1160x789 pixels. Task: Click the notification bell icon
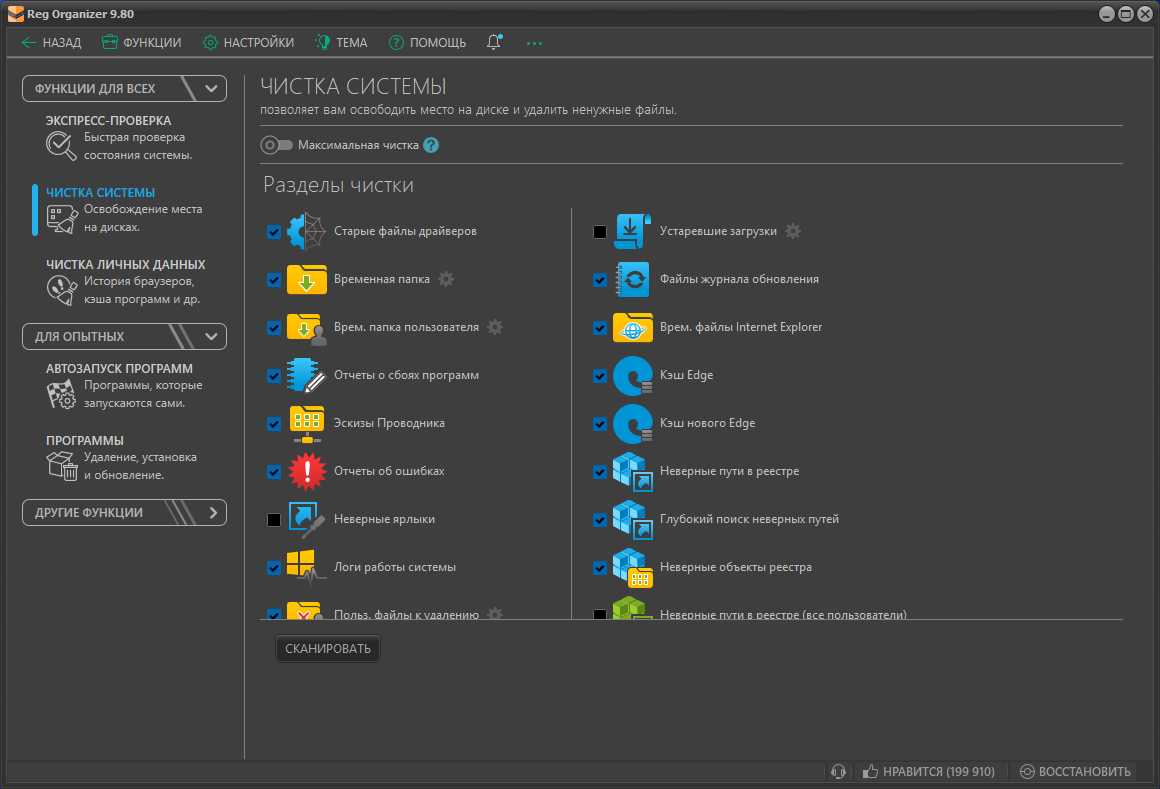[494, 42]
